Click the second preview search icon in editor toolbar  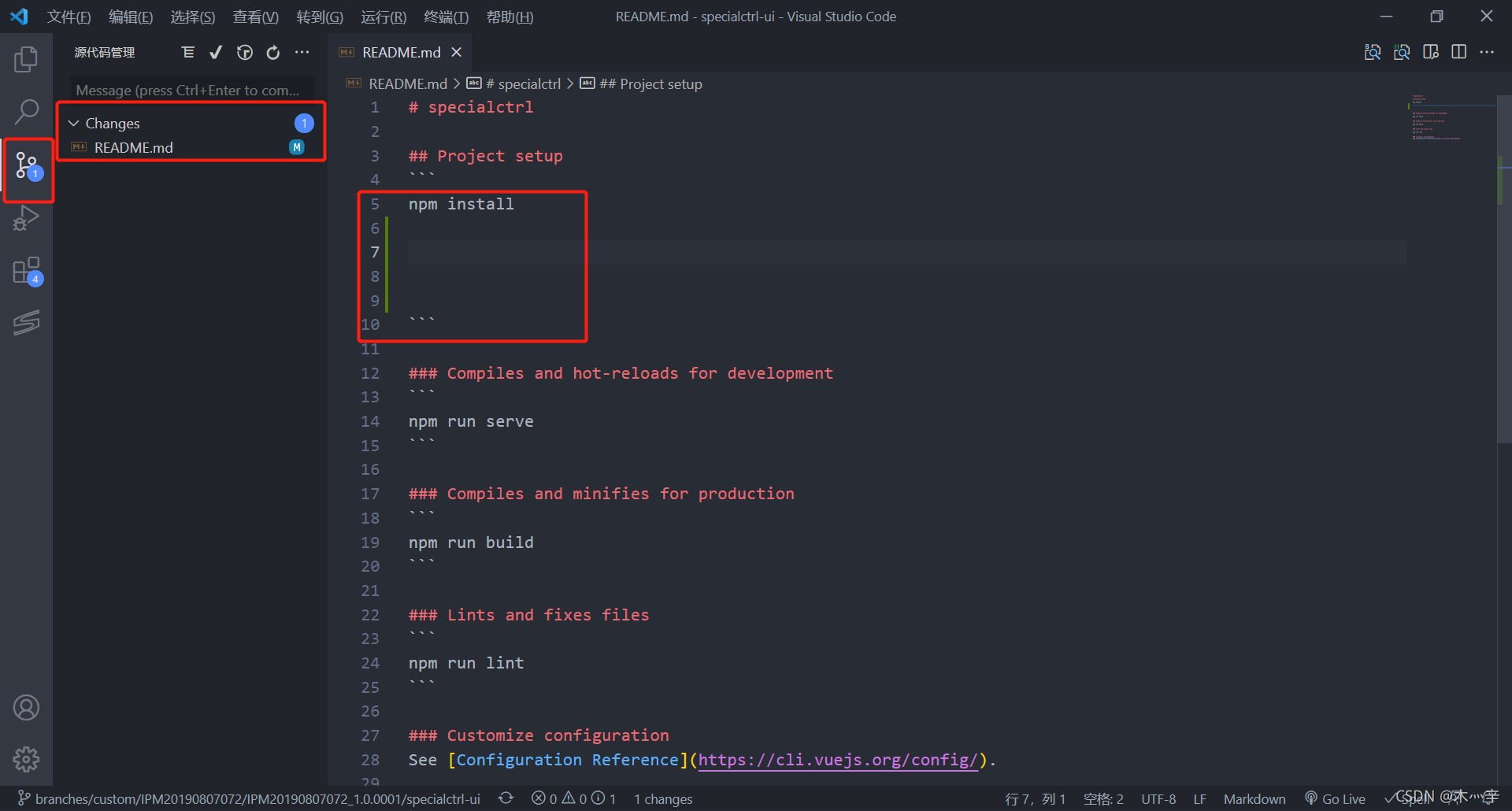1402,52
